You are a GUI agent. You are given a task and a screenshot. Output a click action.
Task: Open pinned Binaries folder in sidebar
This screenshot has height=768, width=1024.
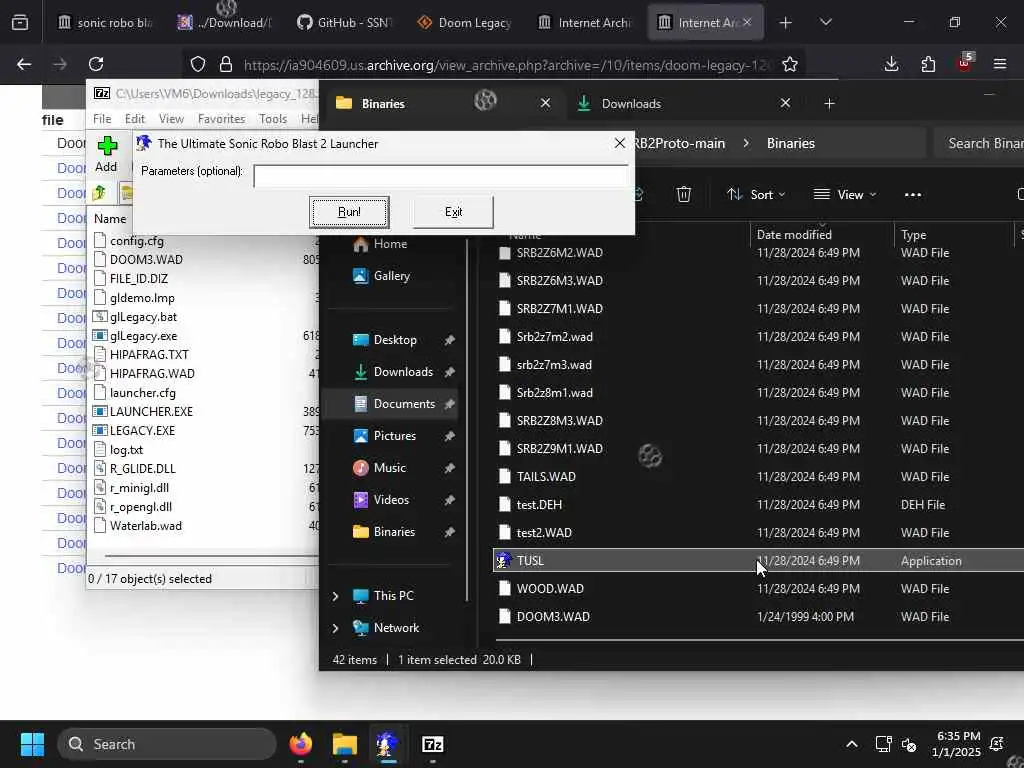[x=394, y=532]
